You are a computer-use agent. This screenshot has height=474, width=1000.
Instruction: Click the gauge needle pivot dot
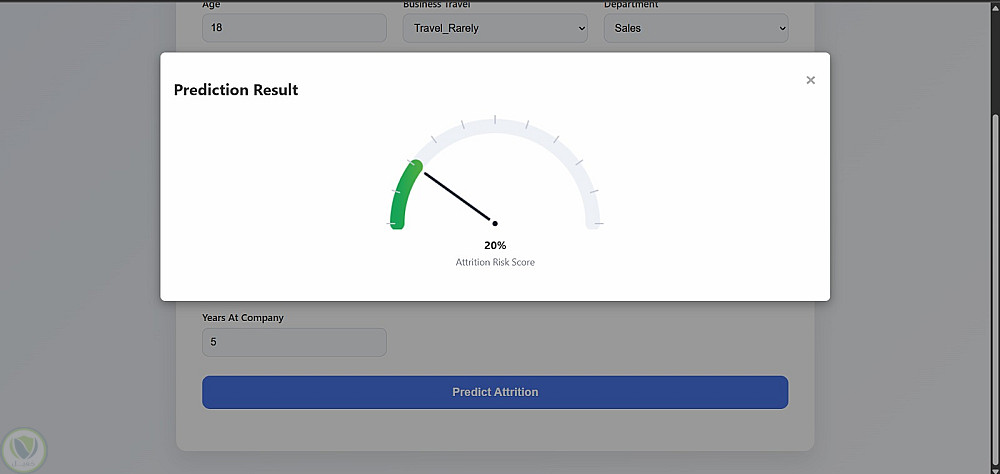pyautogui.click(x=495, y=223)
